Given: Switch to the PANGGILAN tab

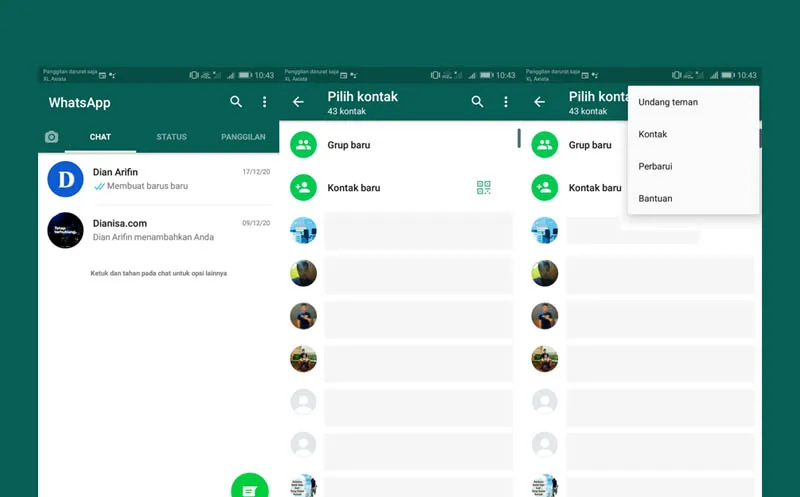Looking at the screenshot, I should [243, 137].
